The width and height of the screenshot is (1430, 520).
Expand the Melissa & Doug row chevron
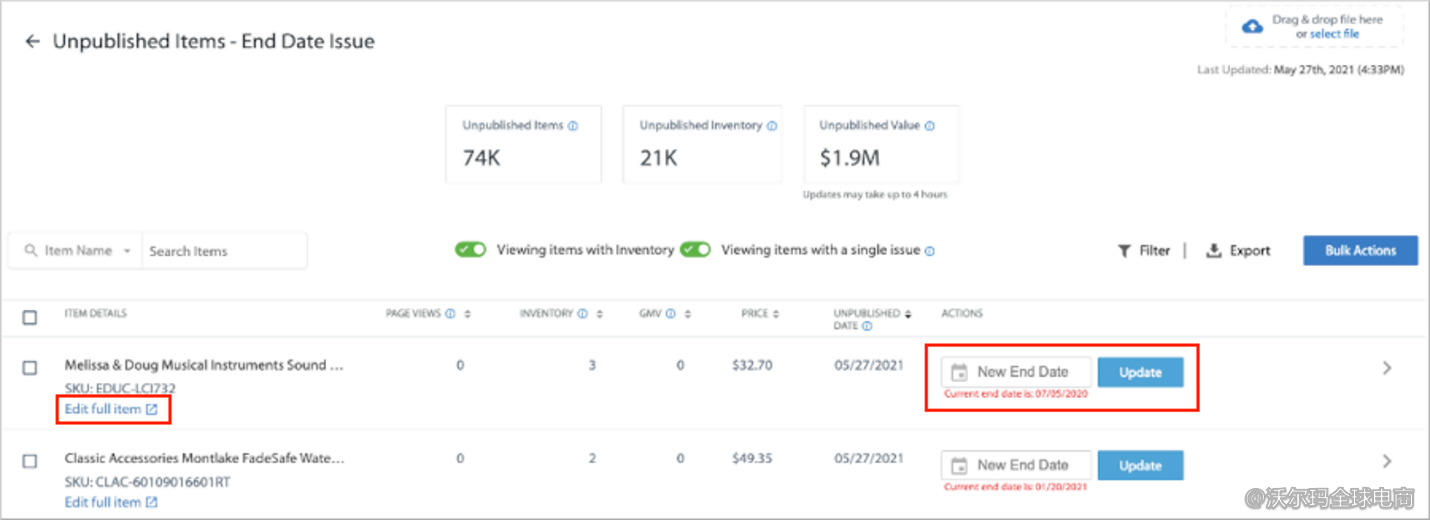pos(1387,368)
